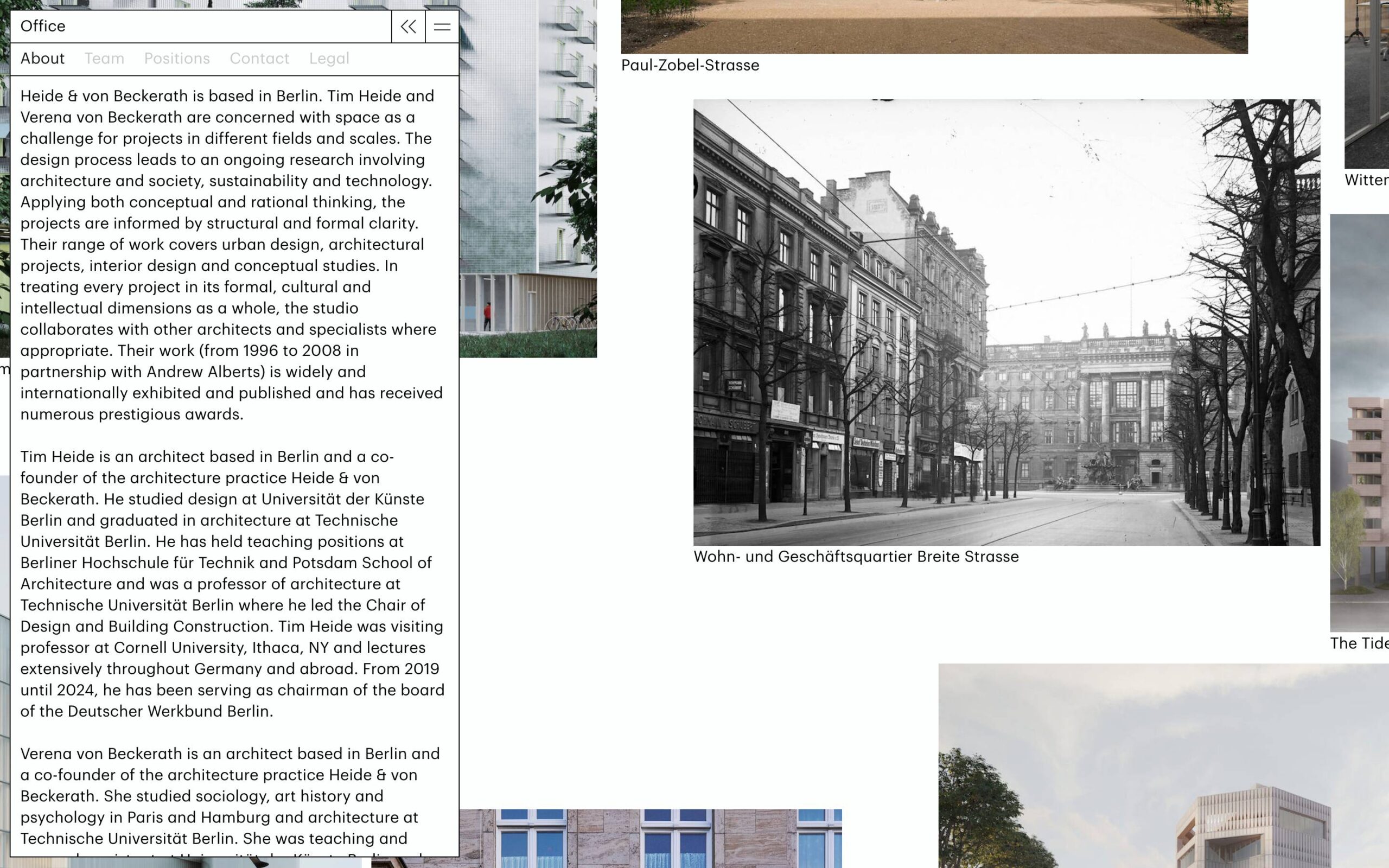
Task: View the Legal tab
Action: pos(329,59)
